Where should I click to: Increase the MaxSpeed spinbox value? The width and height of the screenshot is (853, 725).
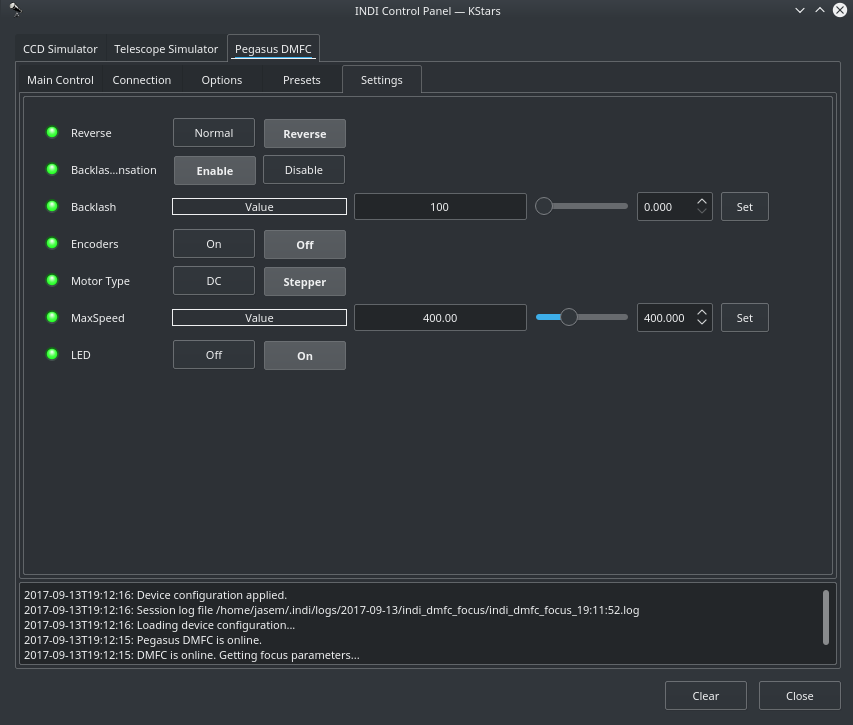tap(702, 313)
